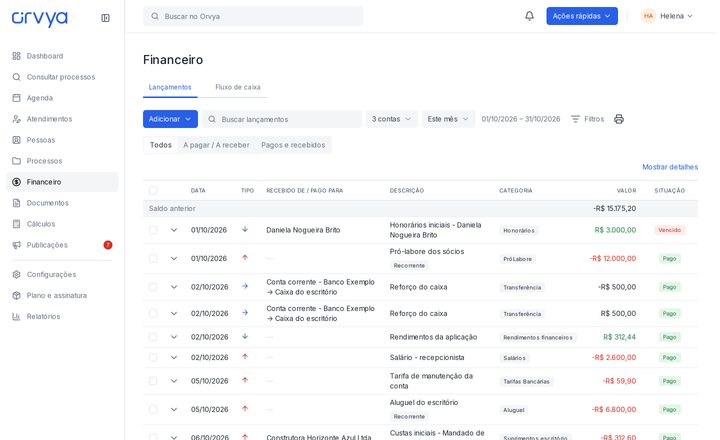Check the Rendimentos da aplicação row checkbox

pyautogui.click(x=153, y=337)
